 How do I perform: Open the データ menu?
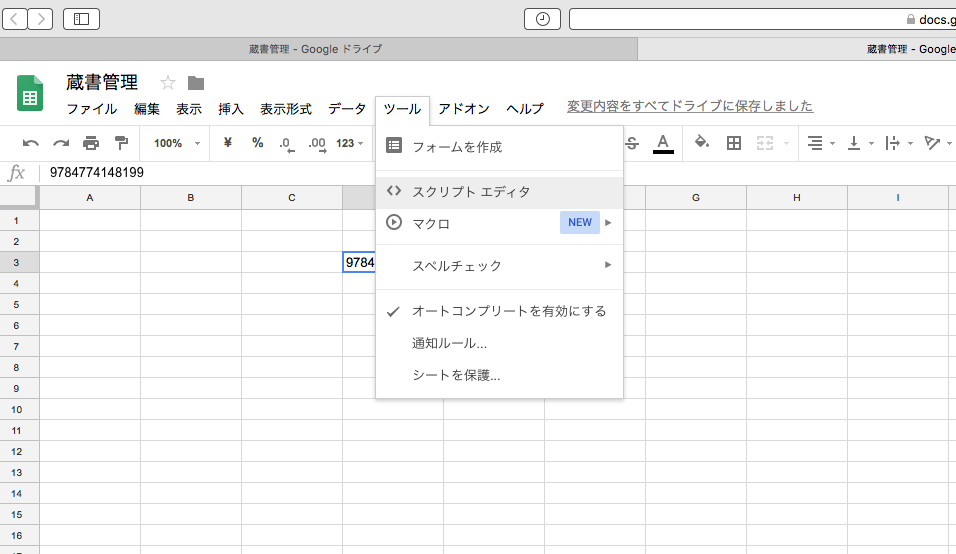[x=347, y=109]
